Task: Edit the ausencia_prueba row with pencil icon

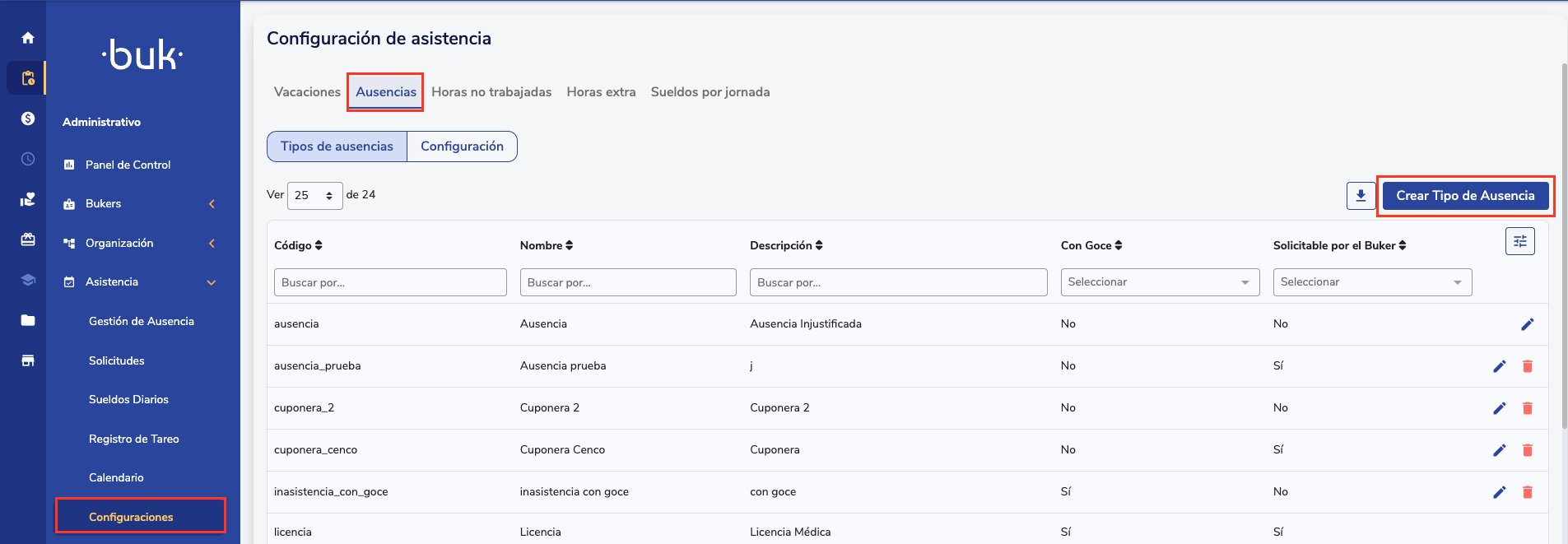Action: pos(1499,366)
